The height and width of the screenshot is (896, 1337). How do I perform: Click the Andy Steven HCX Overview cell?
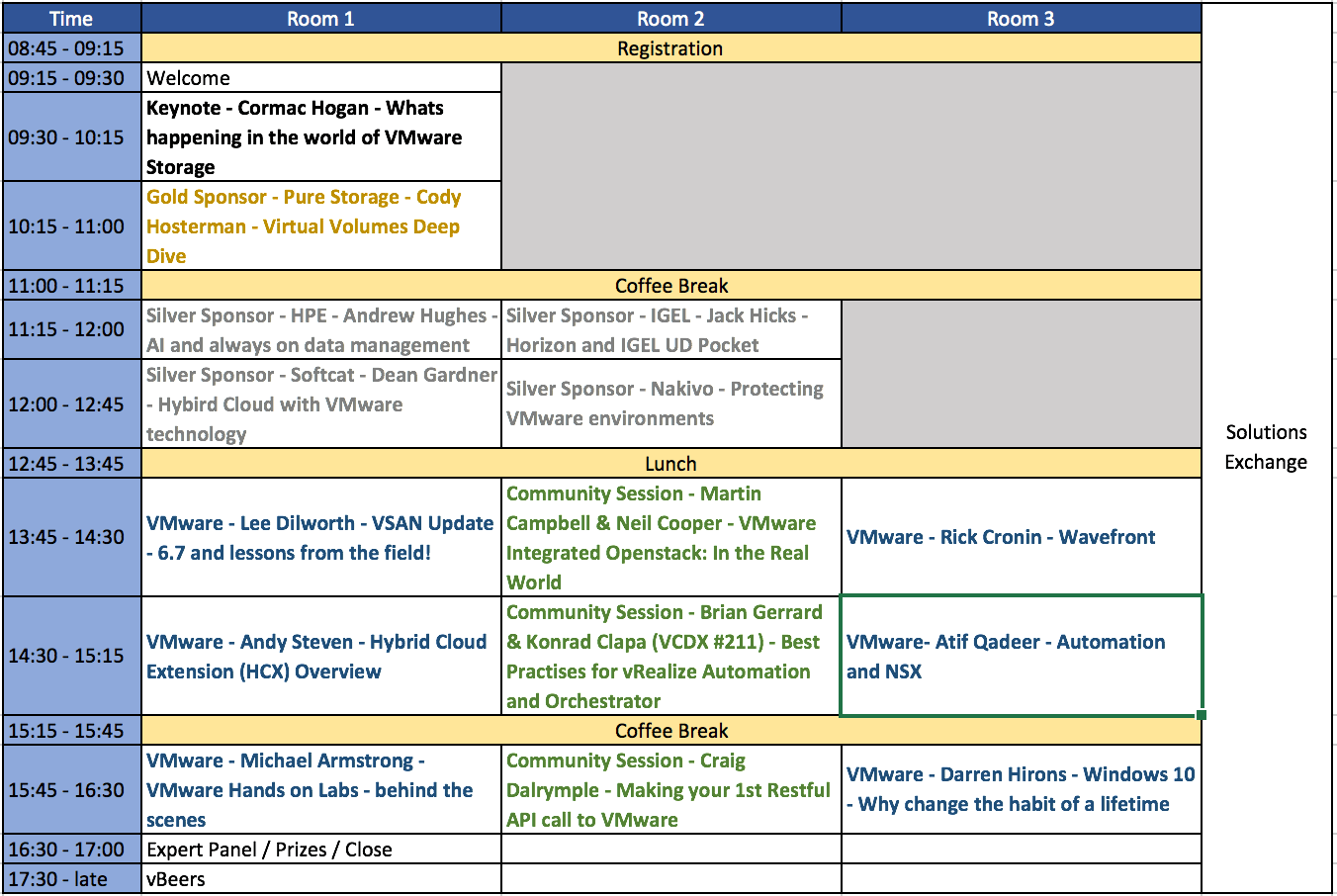[x=321, y=657]
